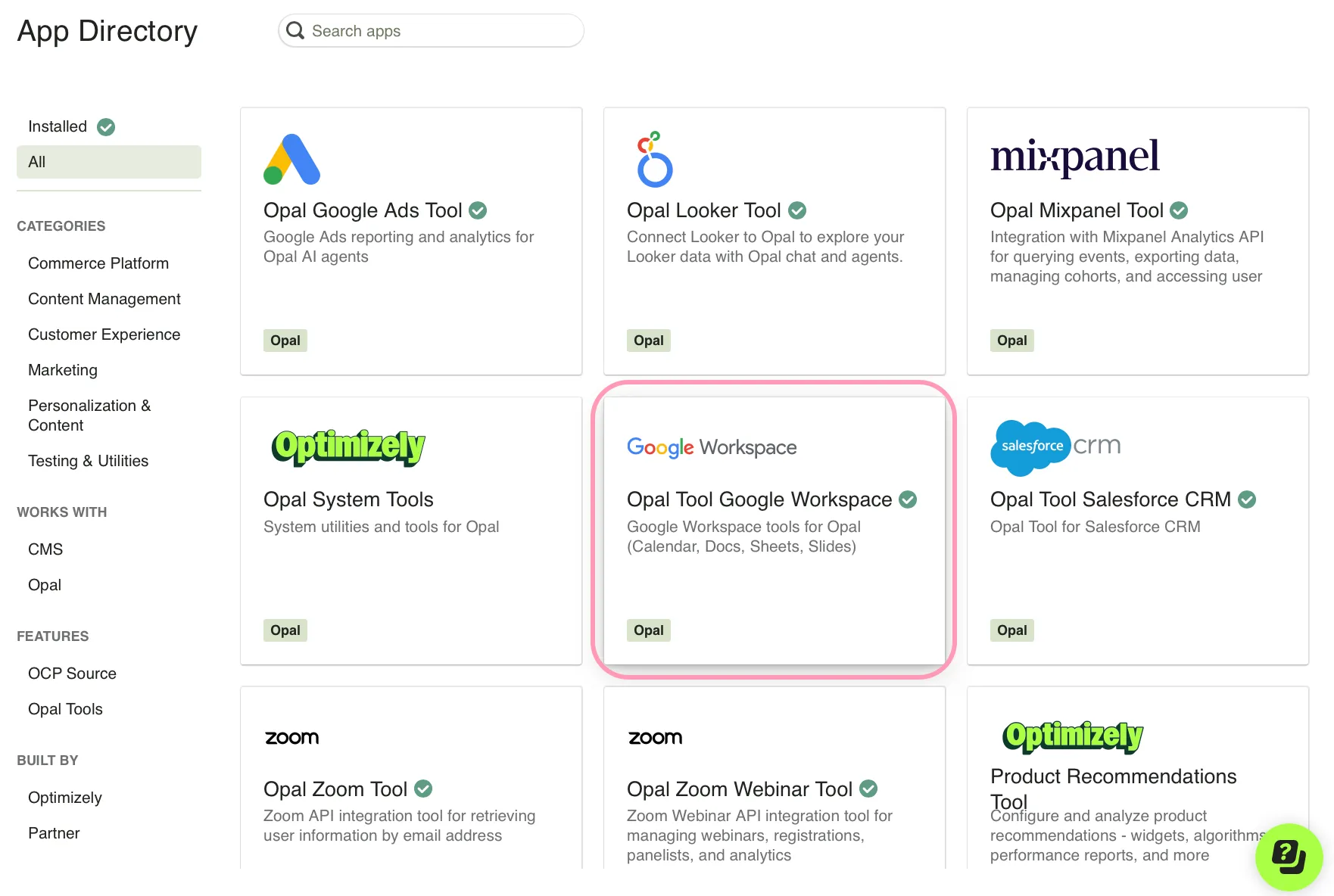This screenshot has height=896, width=1334.
Task: Filter by Personalization & Content category
Action: pyautogui.click(x=89, y=415)
